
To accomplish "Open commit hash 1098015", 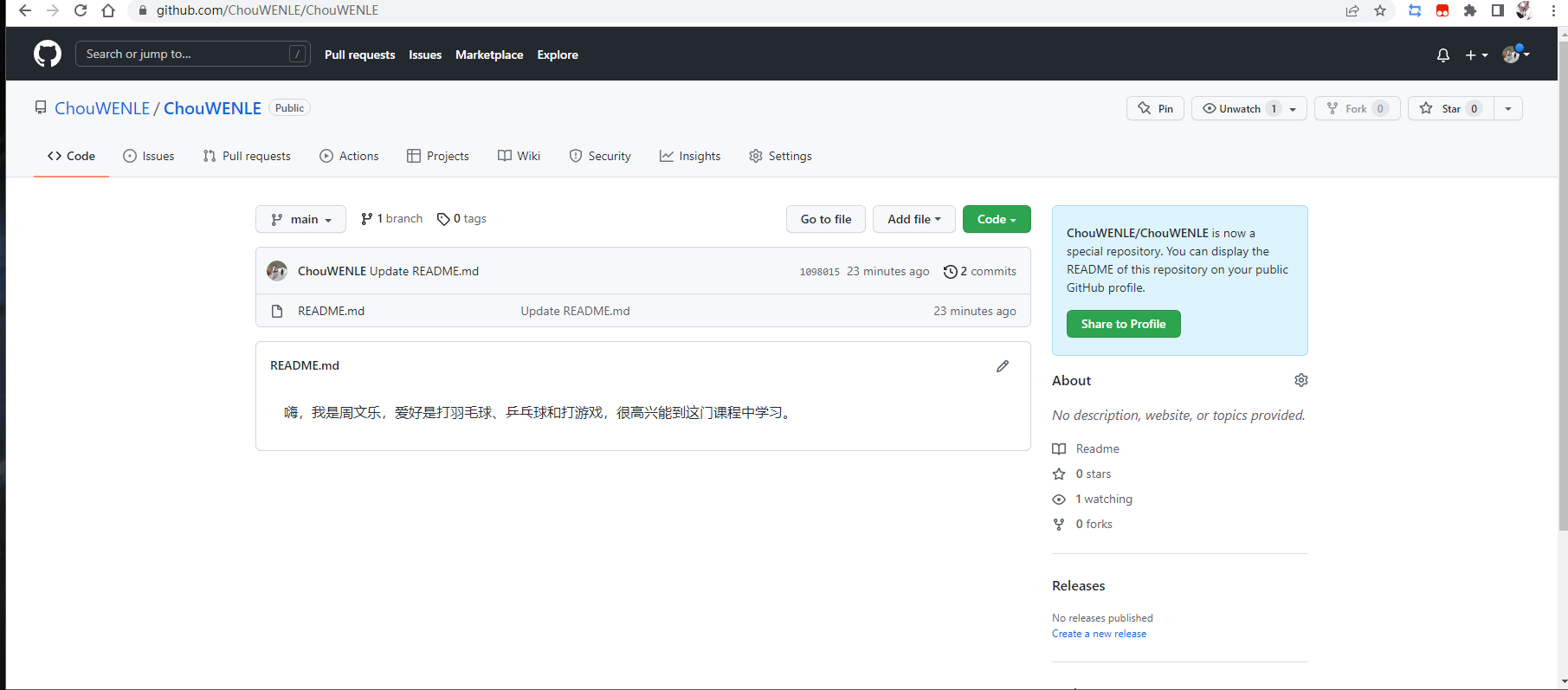I will 819,272.
